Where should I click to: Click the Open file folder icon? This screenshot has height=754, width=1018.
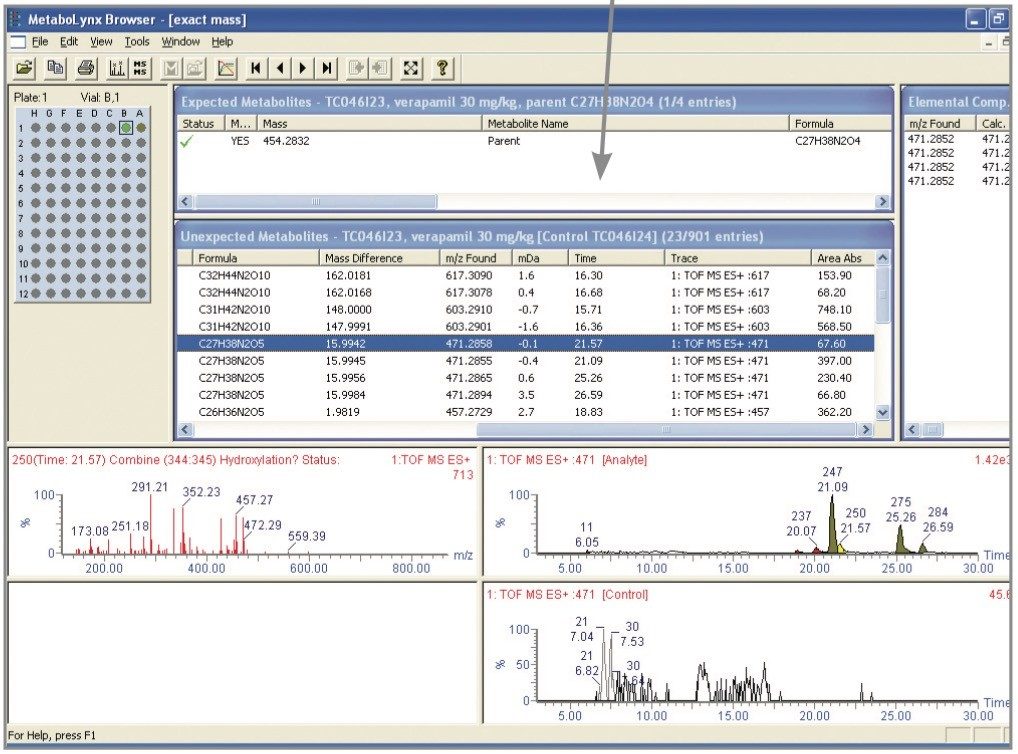(25, 68)
